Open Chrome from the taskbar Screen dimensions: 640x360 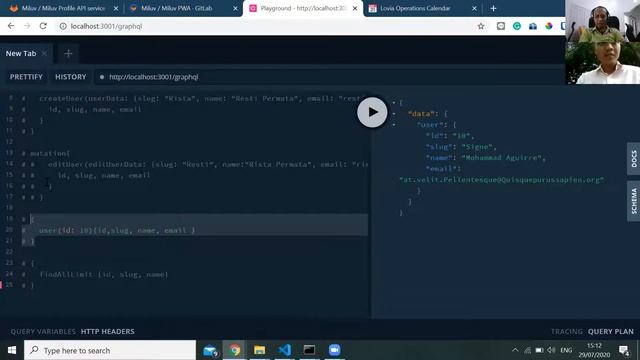[234, 350]
